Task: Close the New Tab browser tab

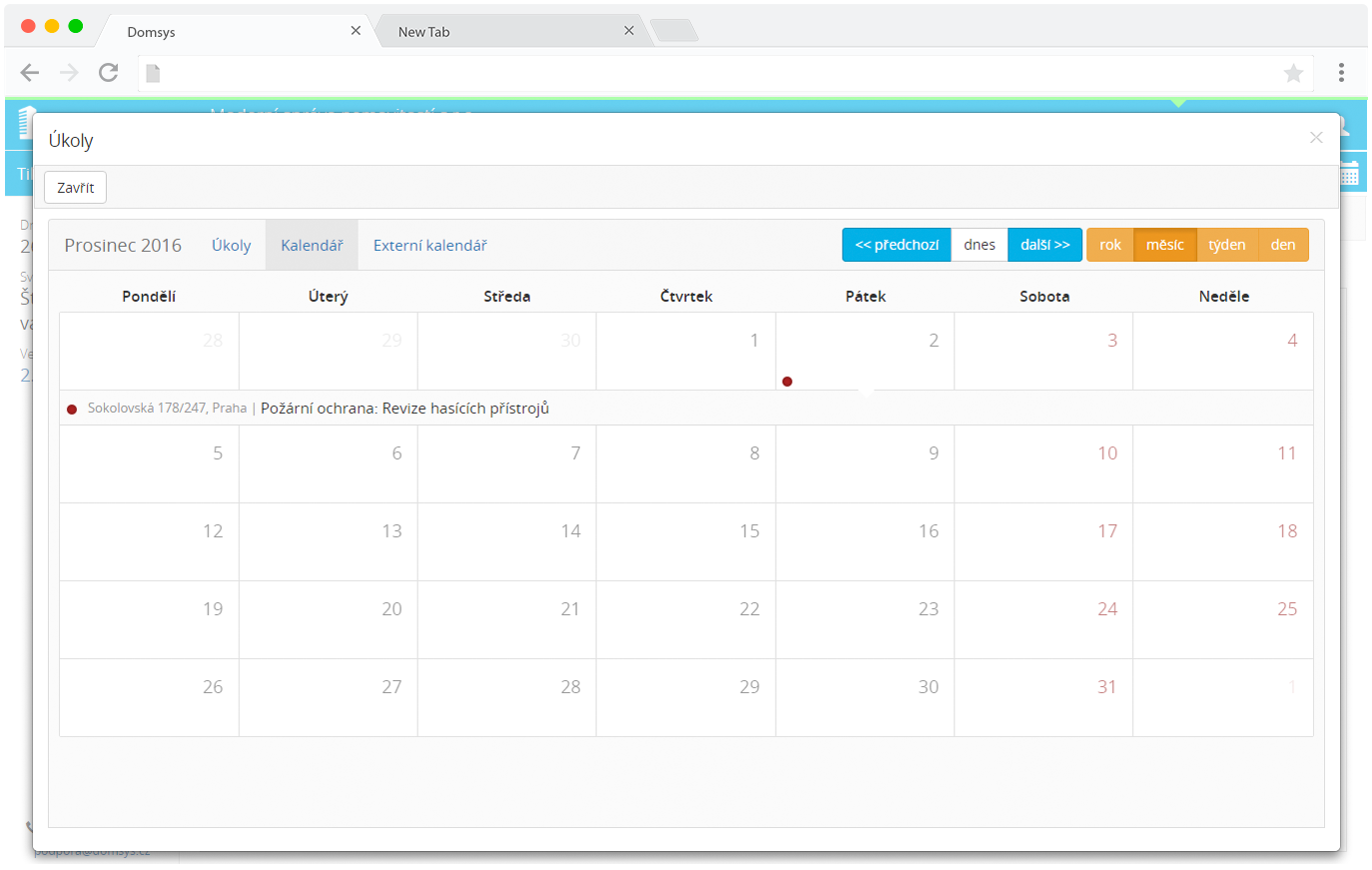Action: point(629,31)
